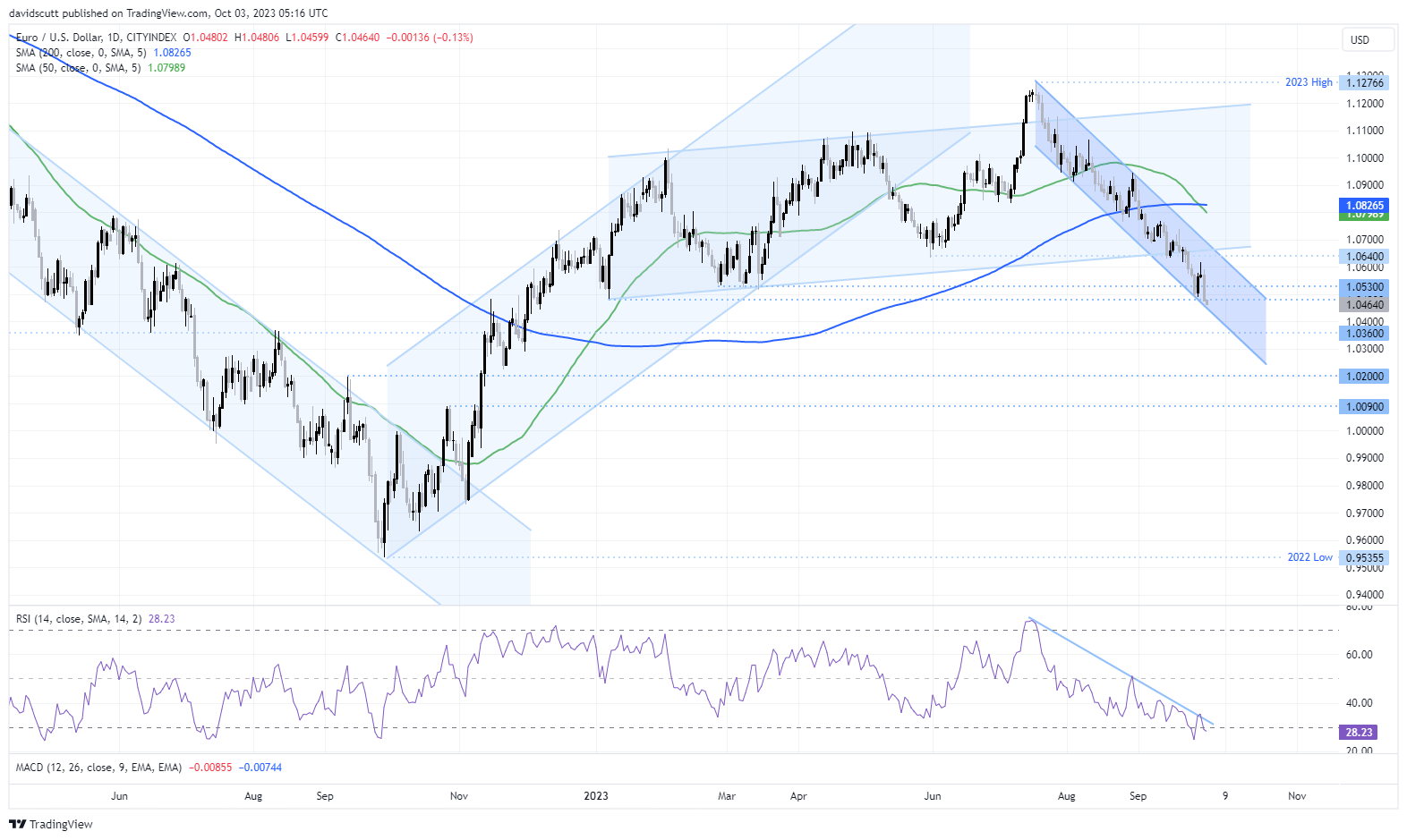Click the 9 date label on time axis
The height and width of the screenshot is (840, 1407).
1225,796
